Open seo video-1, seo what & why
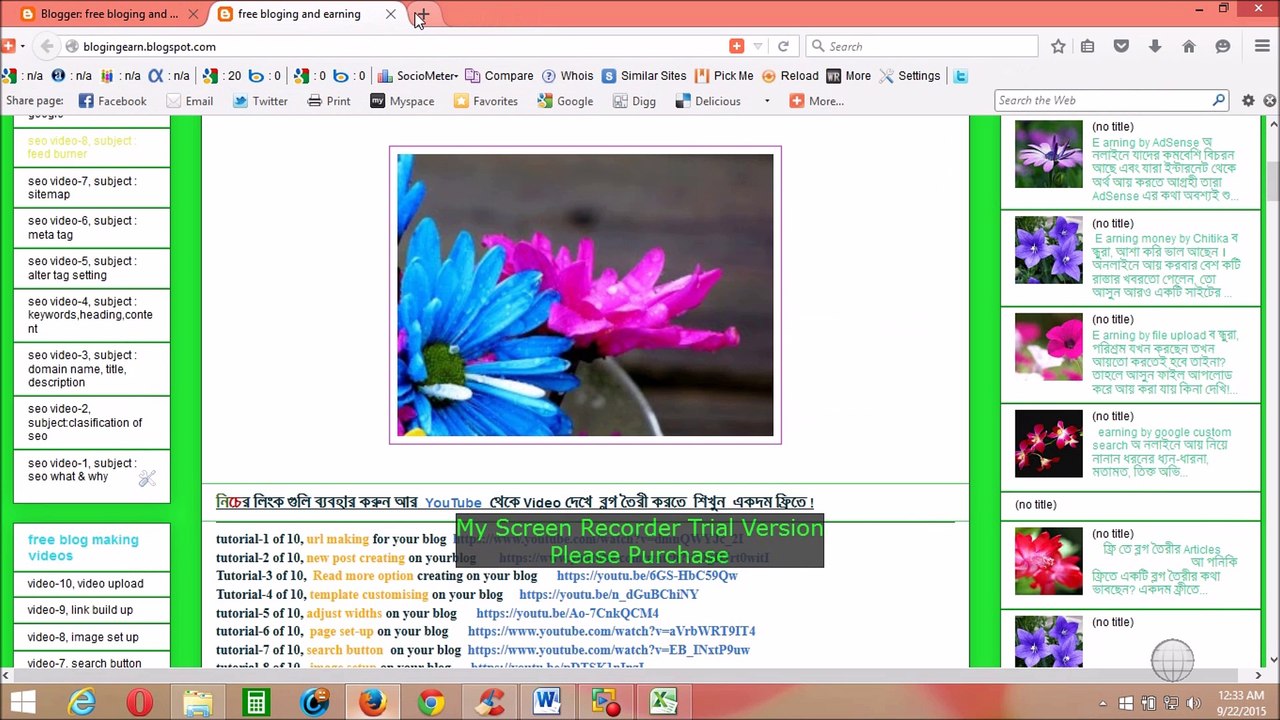The height and width of the screenshot is (720, 1280). click(x=82, y=470)
